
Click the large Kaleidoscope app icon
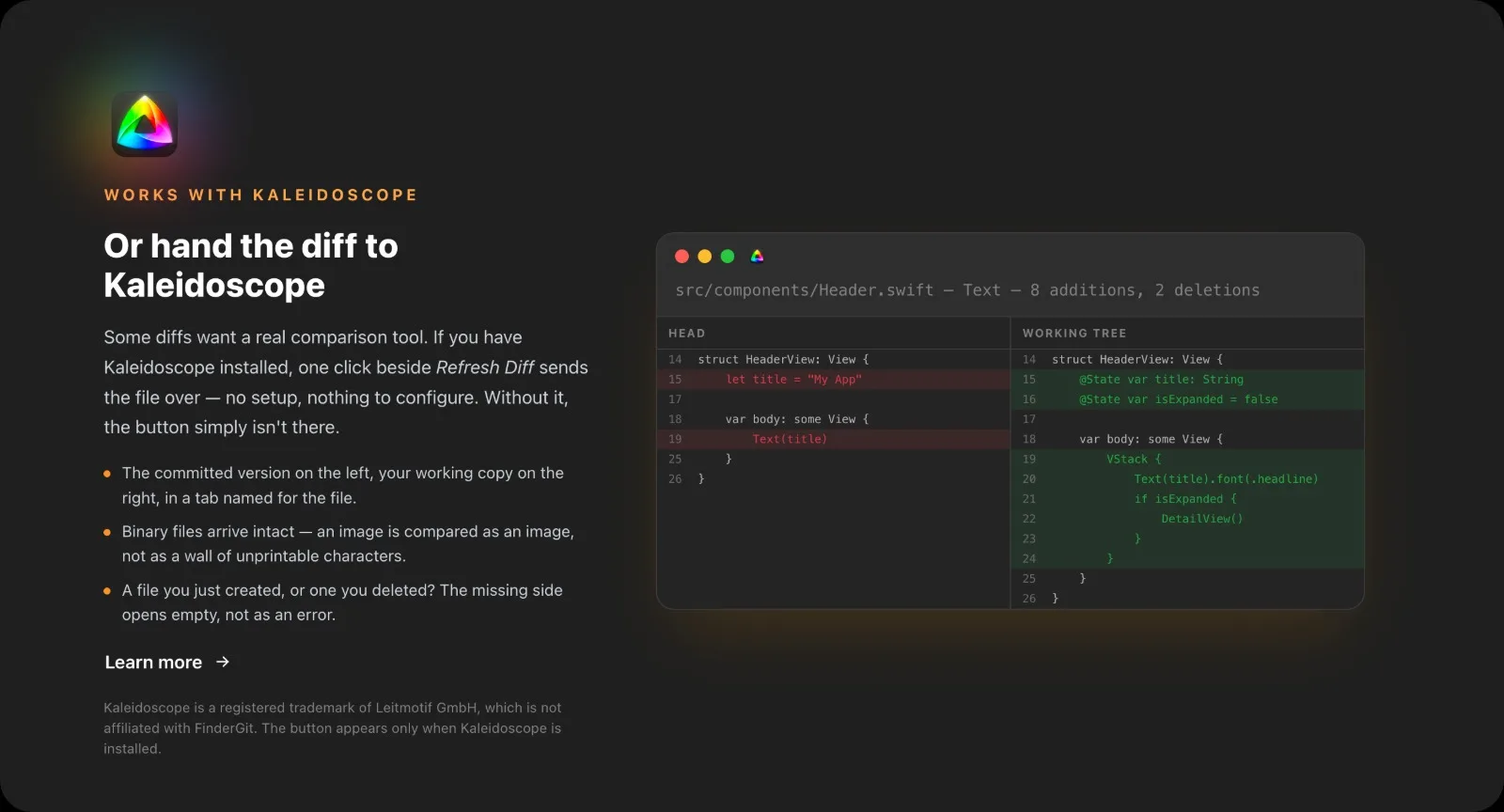(145, 124)
